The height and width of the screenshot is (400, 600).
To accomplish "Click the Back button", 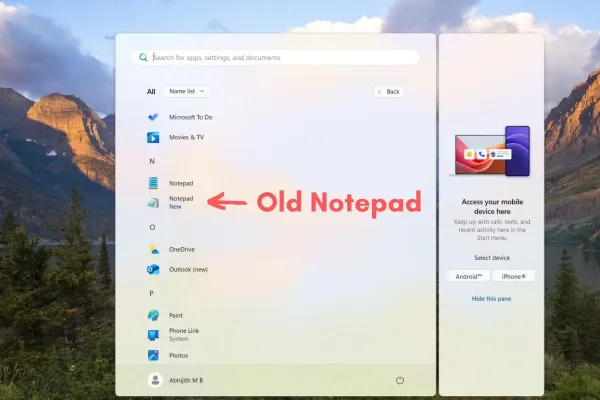I will 388,91.
